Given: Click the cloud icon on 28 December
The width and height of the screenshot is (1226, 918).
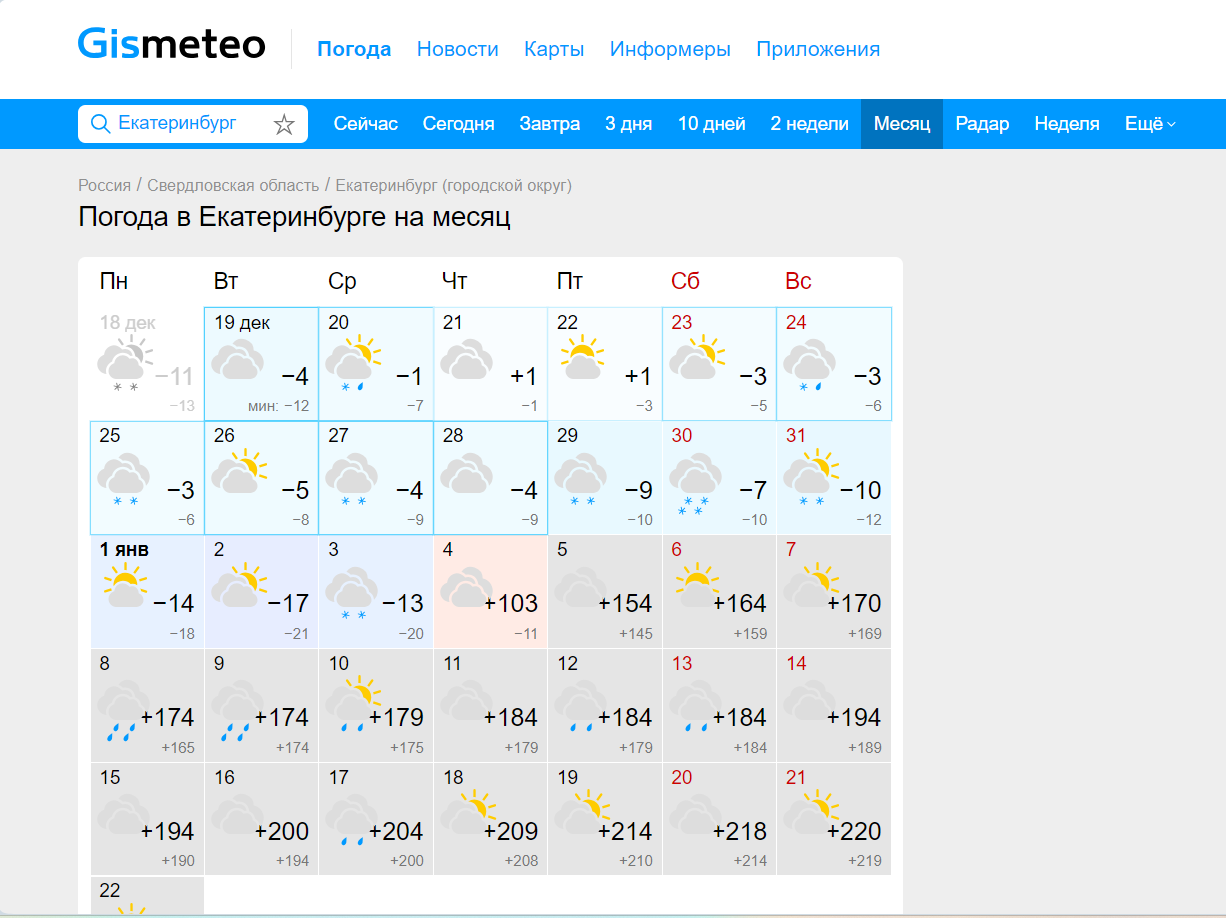Looking at the screenshot, I should tap(465, 474).
